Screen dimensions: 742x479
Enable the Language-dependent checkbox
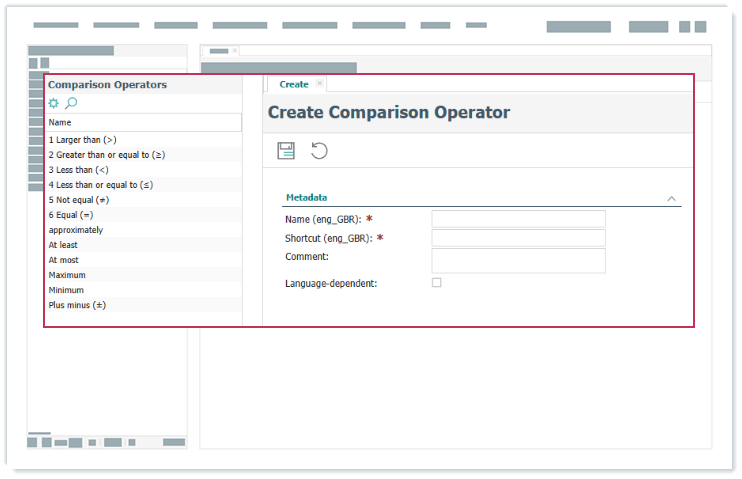pos(436,283)
